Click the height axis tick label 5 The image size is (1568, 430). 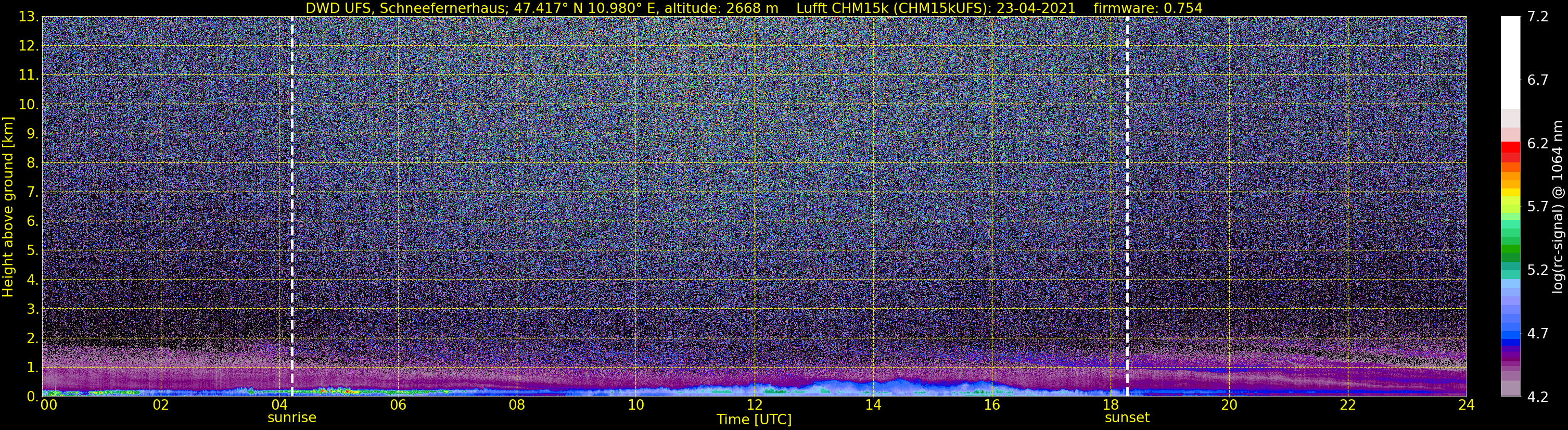point(33,251)
